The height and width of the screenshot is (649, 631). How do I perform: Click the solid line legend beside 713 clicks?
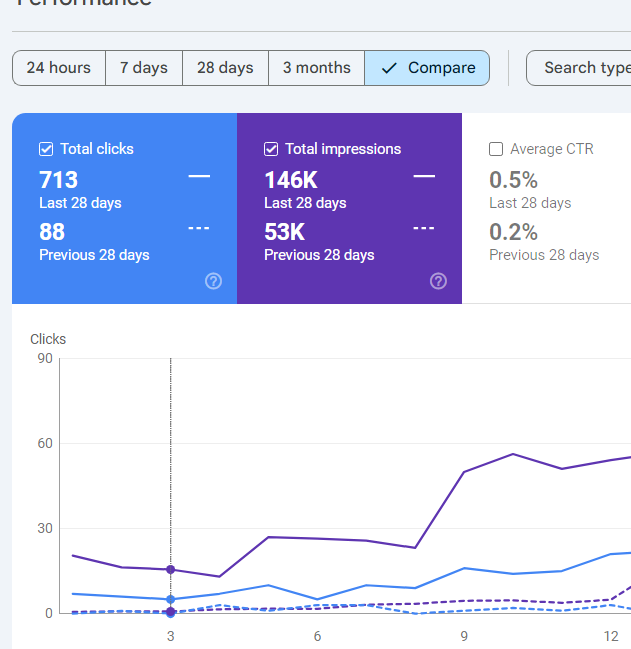(199, 176)
